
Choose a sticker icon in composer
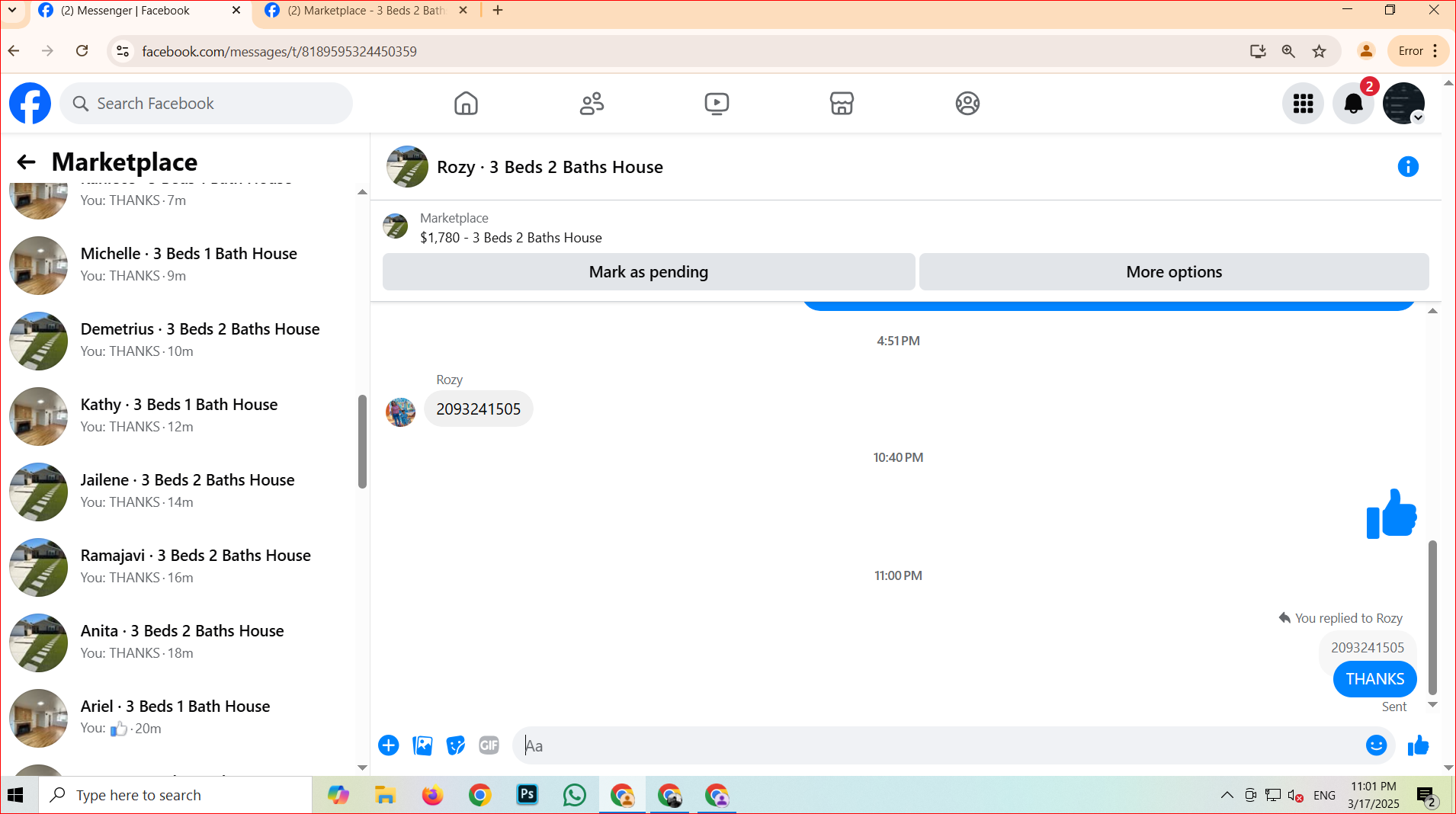456,745
